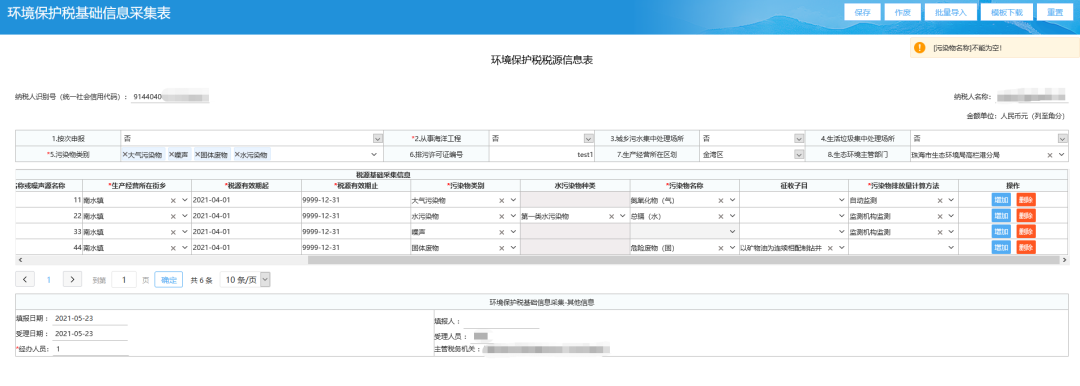Click 增加 in the first table row
Viewport: 1080px width, 386px height.
(1001, 200)
